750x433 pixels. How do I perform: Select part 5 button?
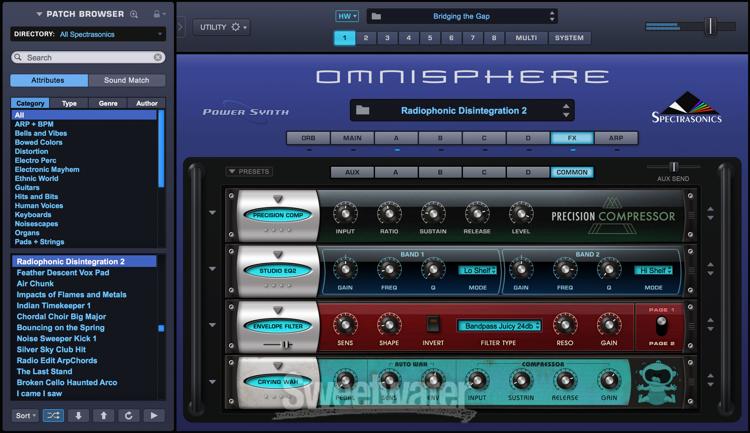[430, 37]
